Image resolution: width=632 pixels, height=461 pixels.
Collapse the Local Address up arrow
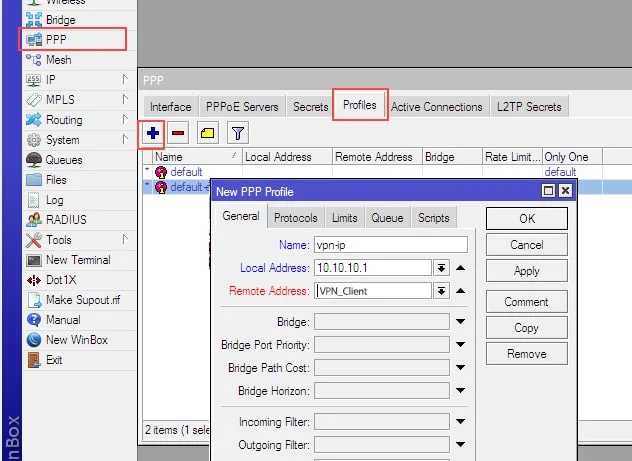(x=460, y=267)
